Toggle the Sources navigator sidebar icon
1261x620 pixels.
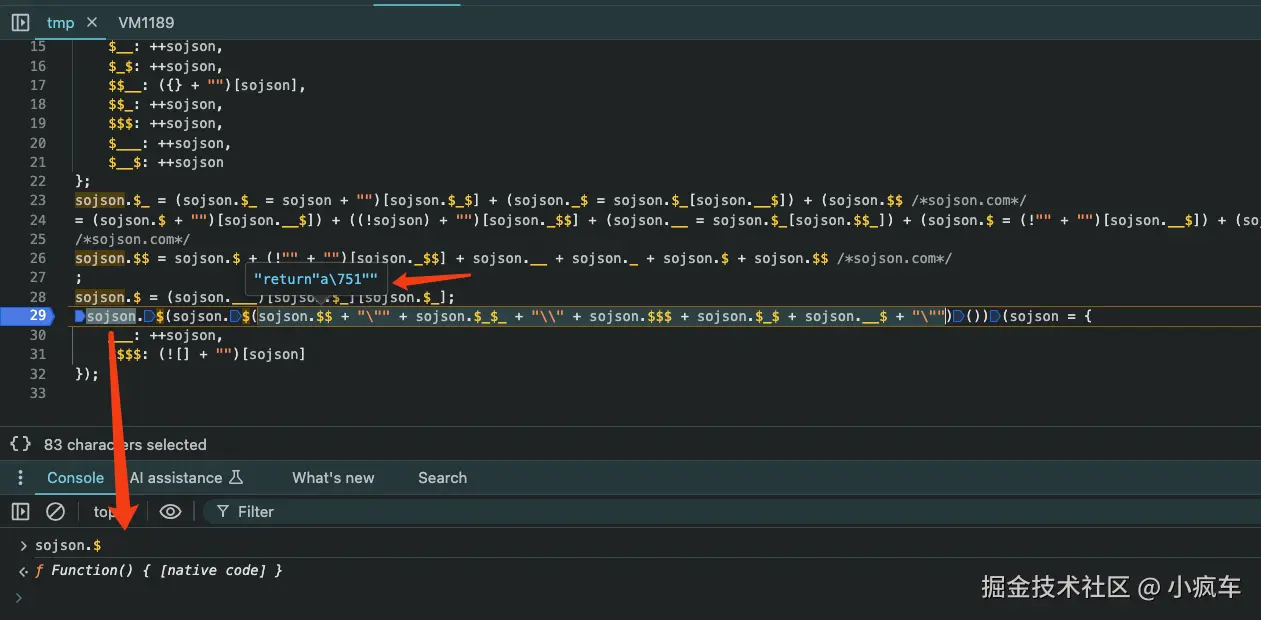pyautogui.click(x=20, y=22)
